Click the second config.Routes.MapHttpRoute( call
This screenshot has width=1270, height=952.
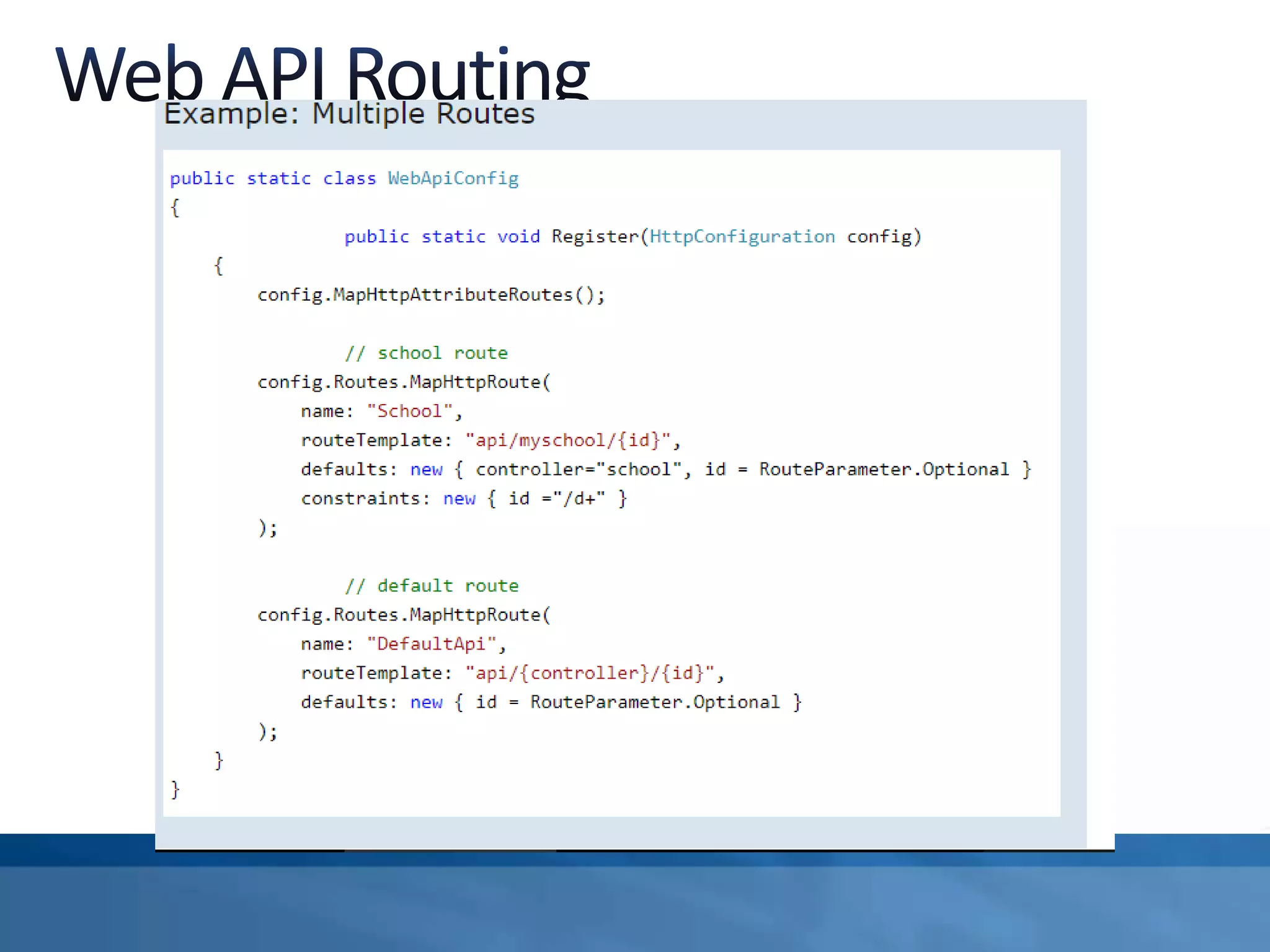pyautogui.click(x=404, y=615)
